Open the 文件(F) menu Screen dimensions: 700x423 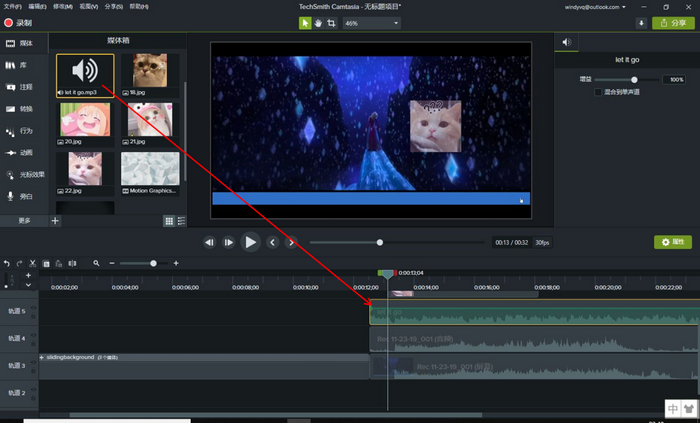[x=12, y=7]
